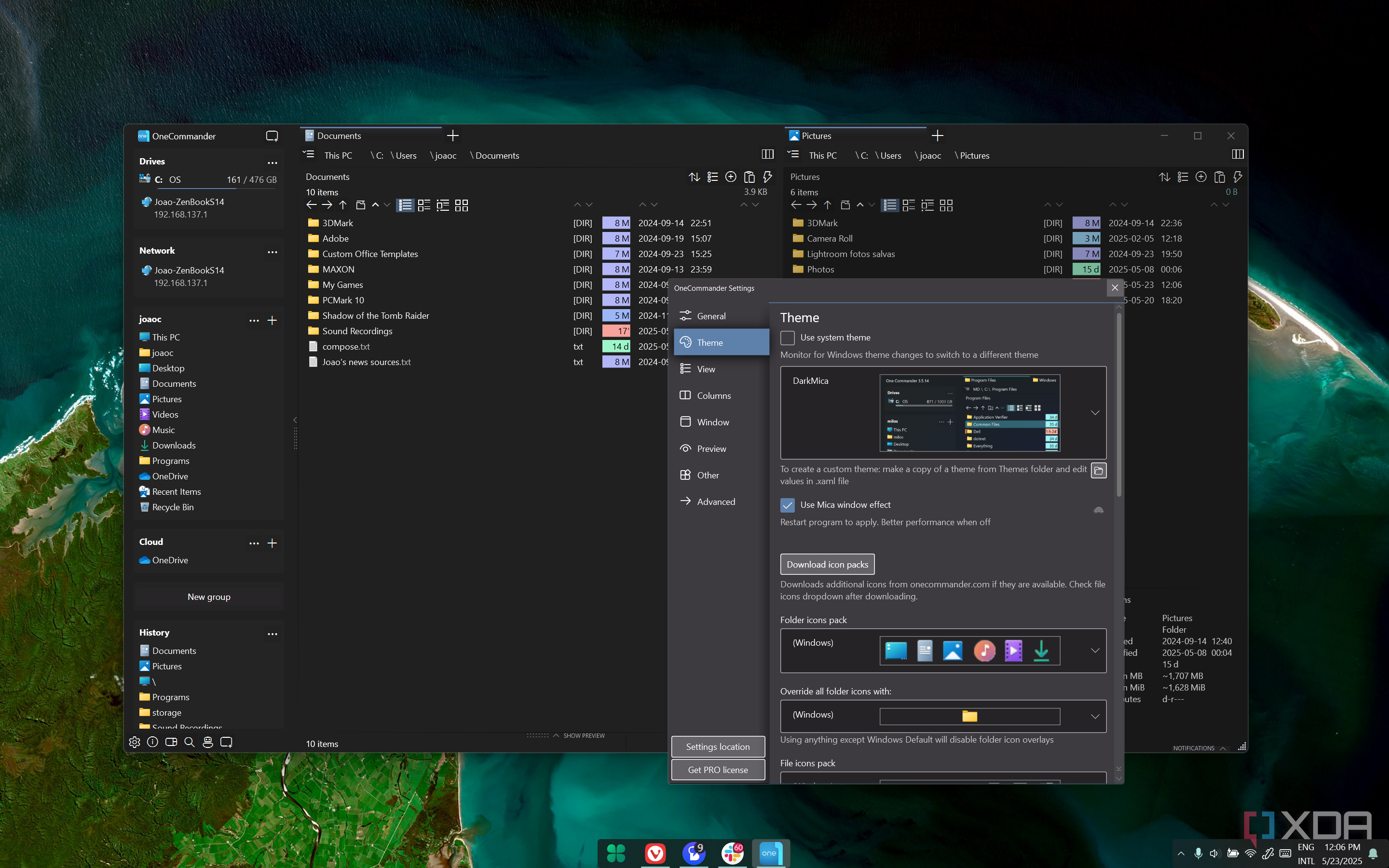Open Folder icons pack dropdown
Viewport: 1389px width, 868px height.
(1094, 651)
